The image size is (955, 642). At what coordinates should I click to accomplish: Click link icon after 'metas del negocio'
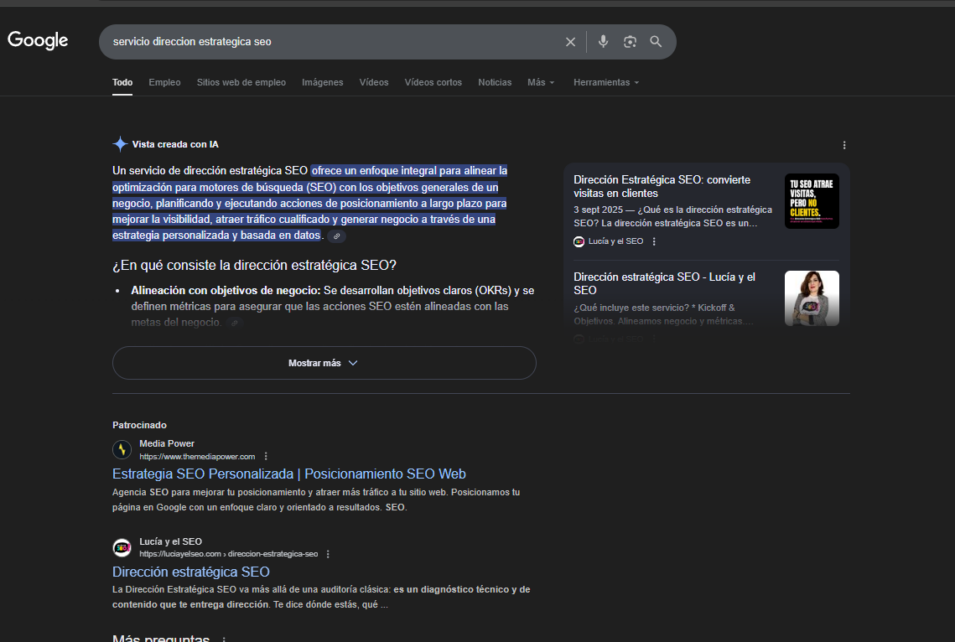click(234, 323)
